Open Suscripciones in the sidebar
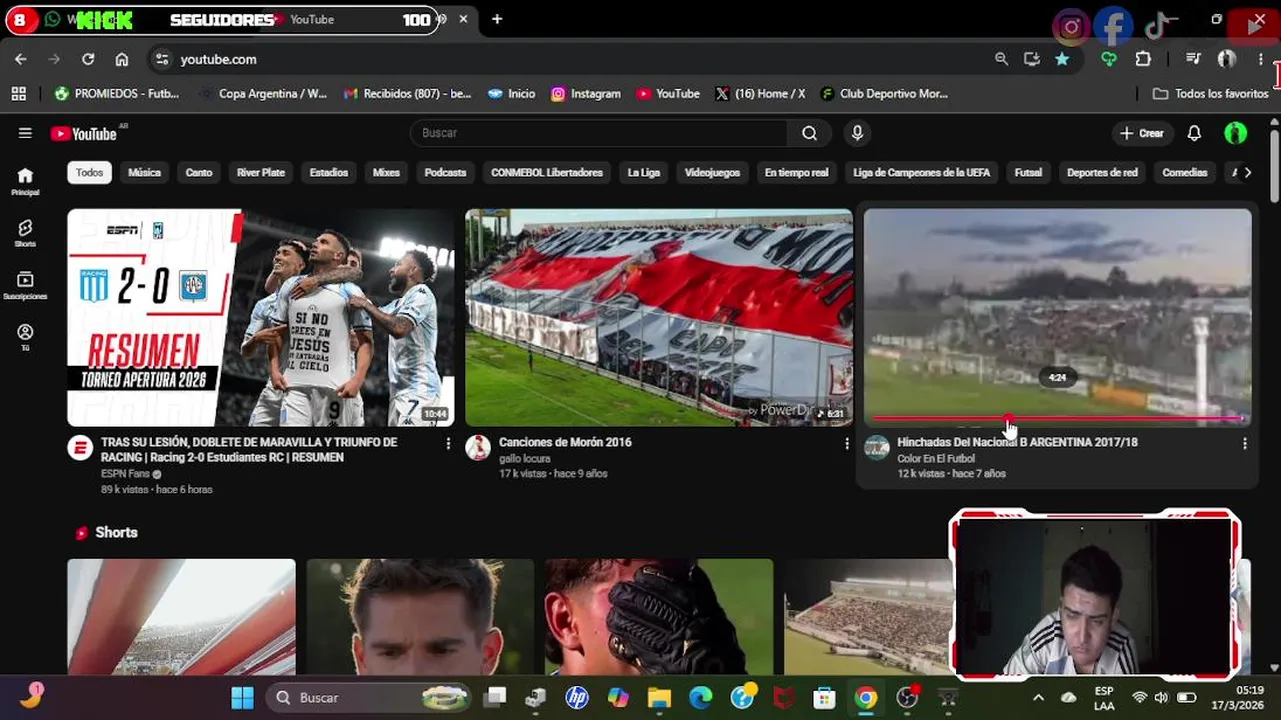The width and height of the screenshot is (1281, 720). pos(25,285)
